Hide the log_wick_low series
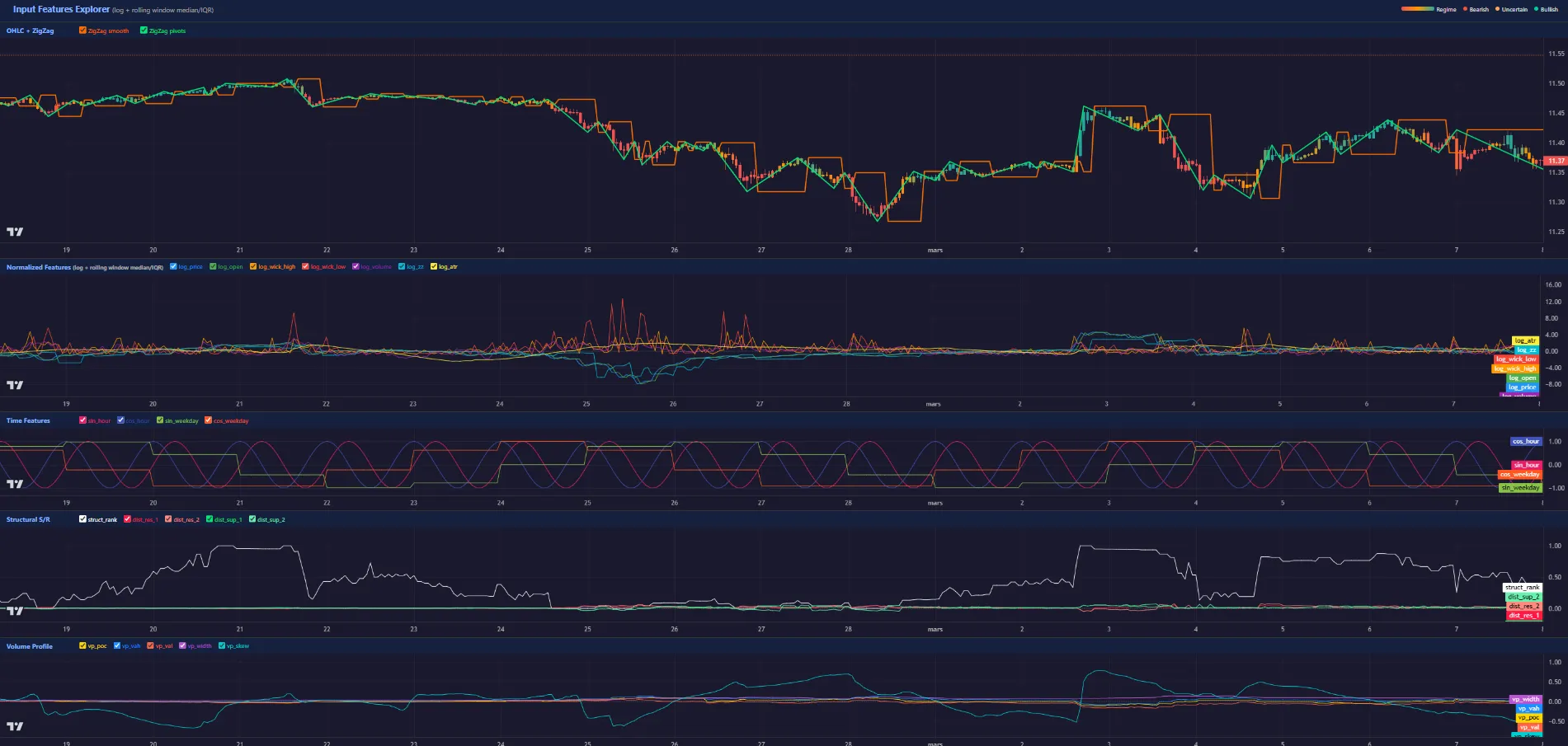This screenshot has height=746, width=1568. (x=305, y=266)
